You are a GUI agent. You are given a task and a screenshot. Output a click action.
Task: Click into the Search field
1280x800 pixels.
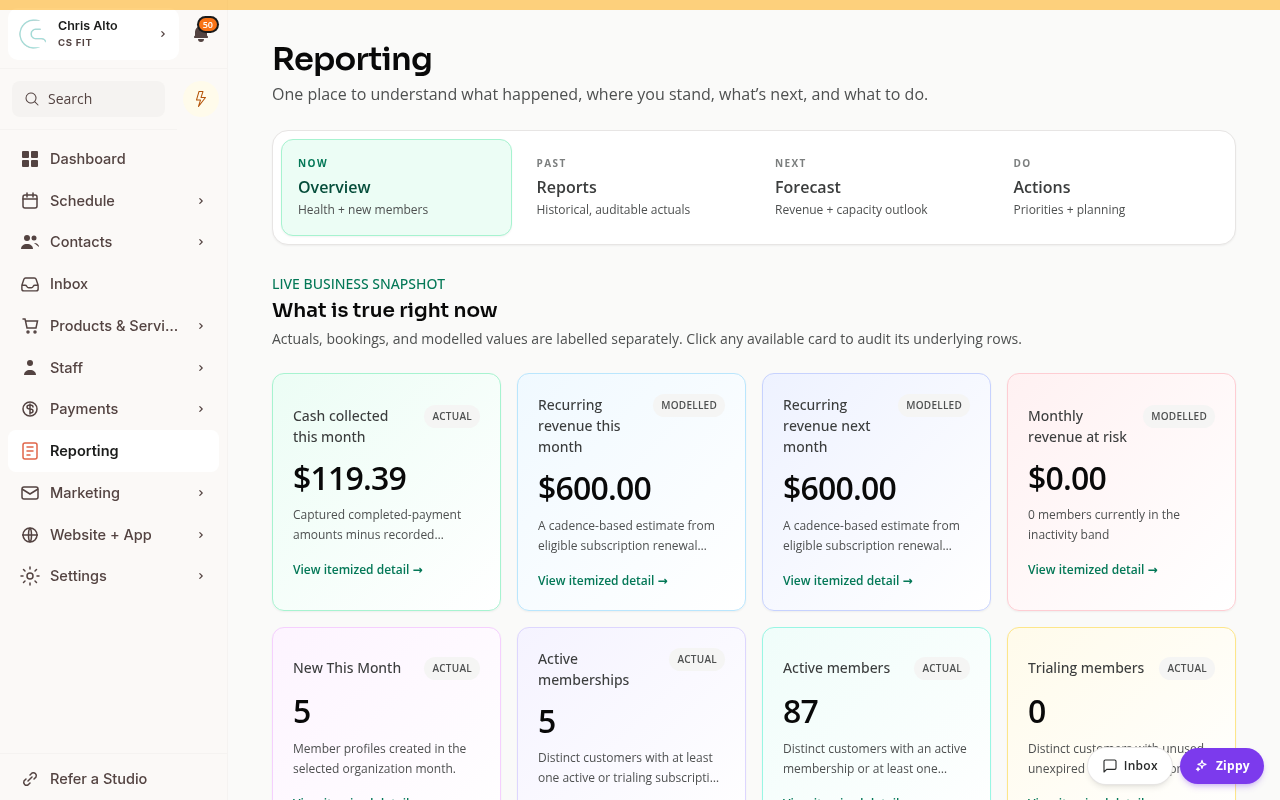click(88, 99)
